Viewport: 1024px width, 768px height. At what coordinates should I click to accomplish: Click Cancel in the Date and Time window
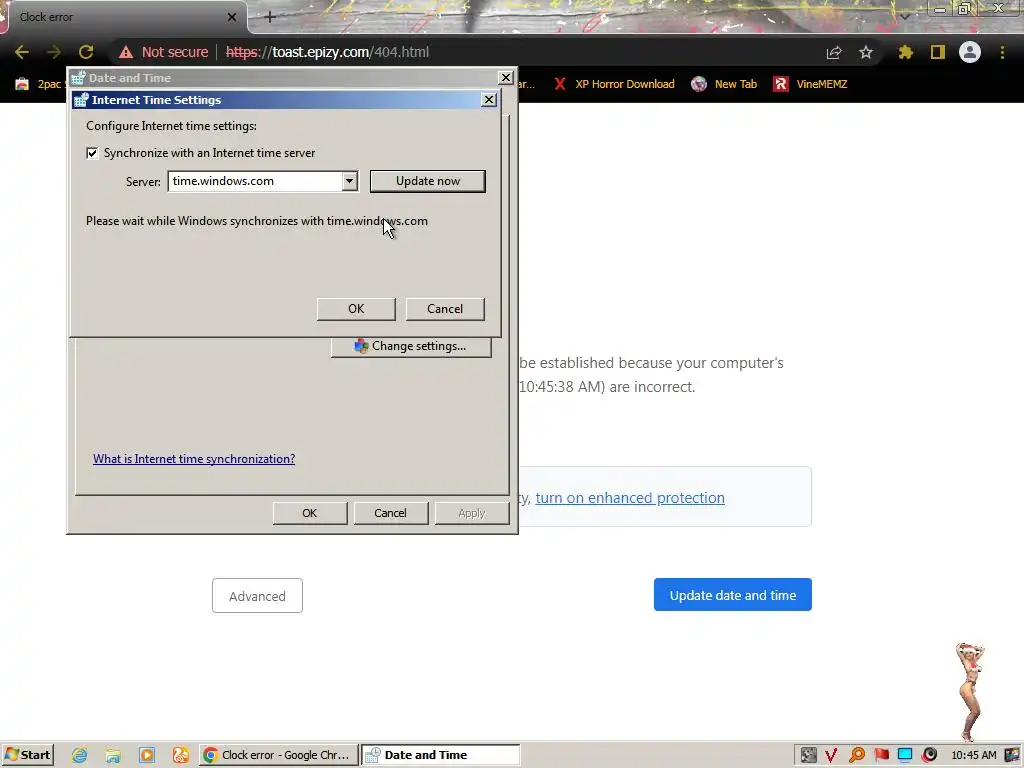click(391, 513)
